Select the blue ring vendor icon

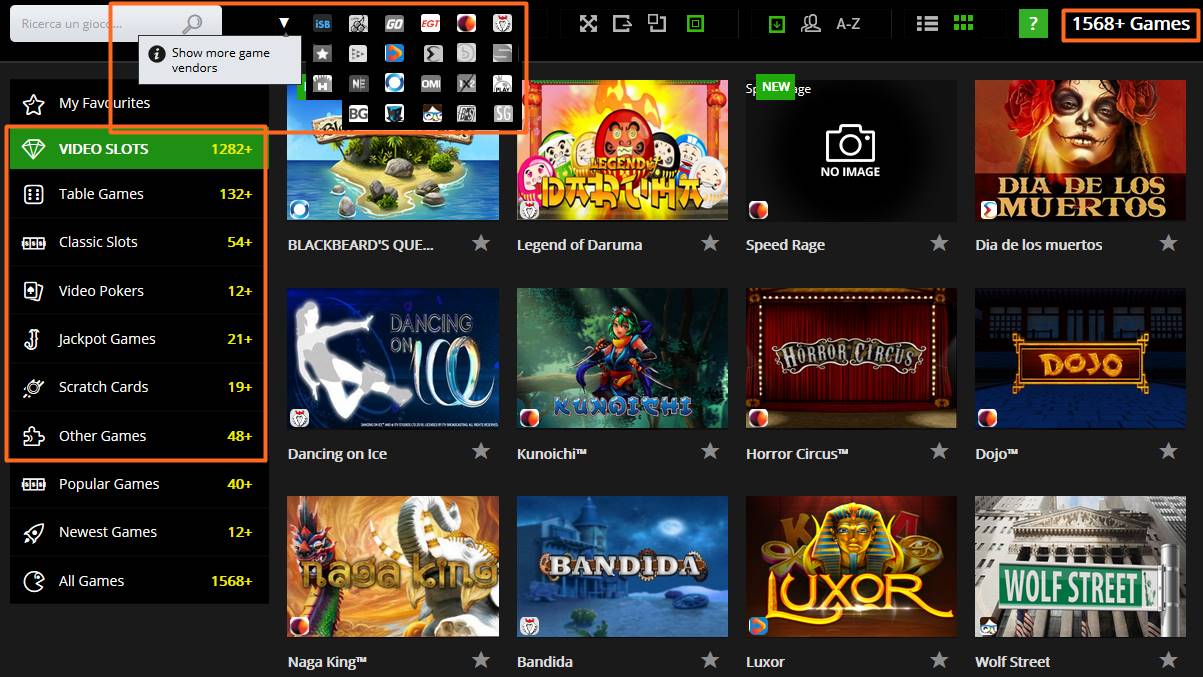394,83
